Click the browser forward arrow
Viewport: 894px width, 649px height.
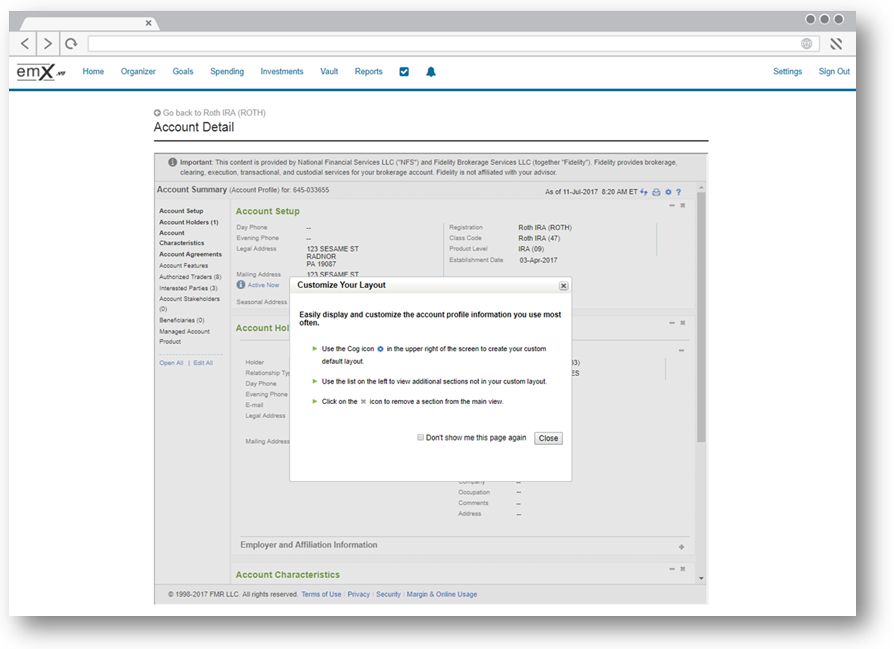[x=48, y=43]
